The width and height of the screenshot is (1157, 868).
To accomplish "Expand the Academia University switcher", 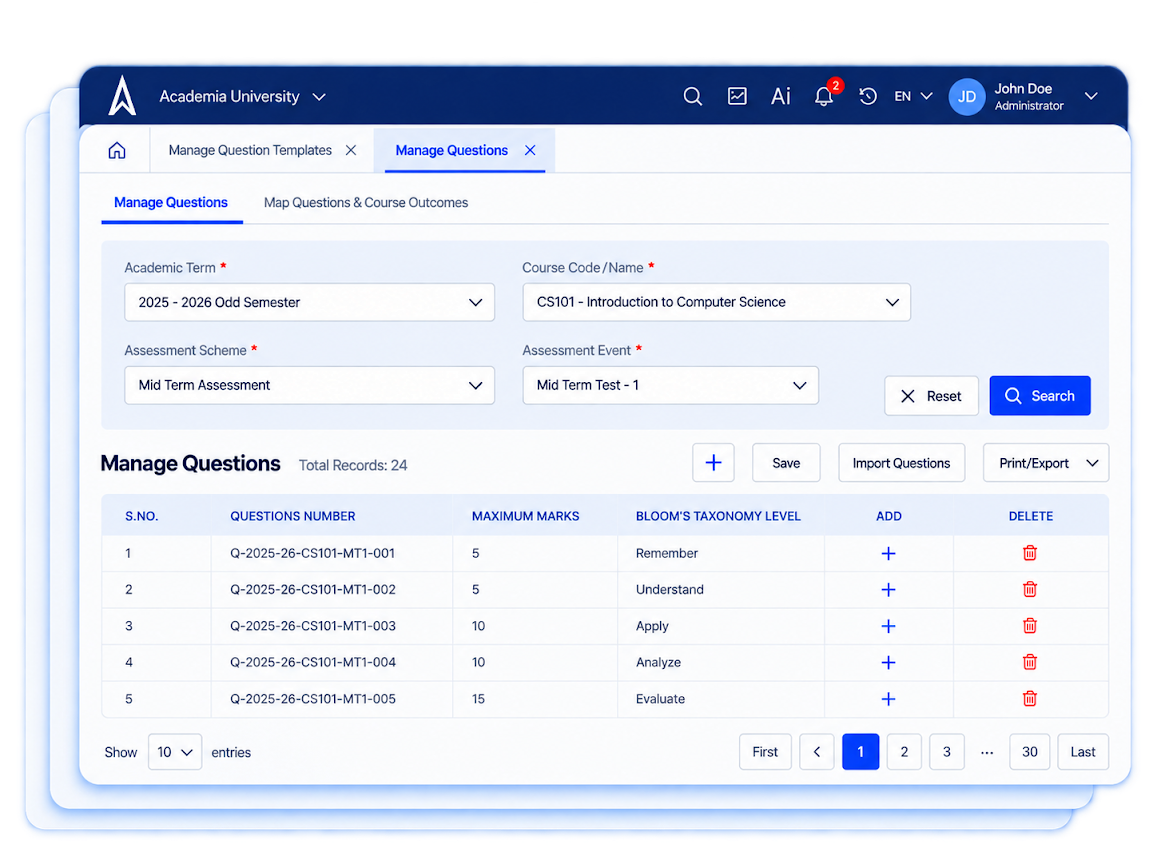I will tap(319, 97).
